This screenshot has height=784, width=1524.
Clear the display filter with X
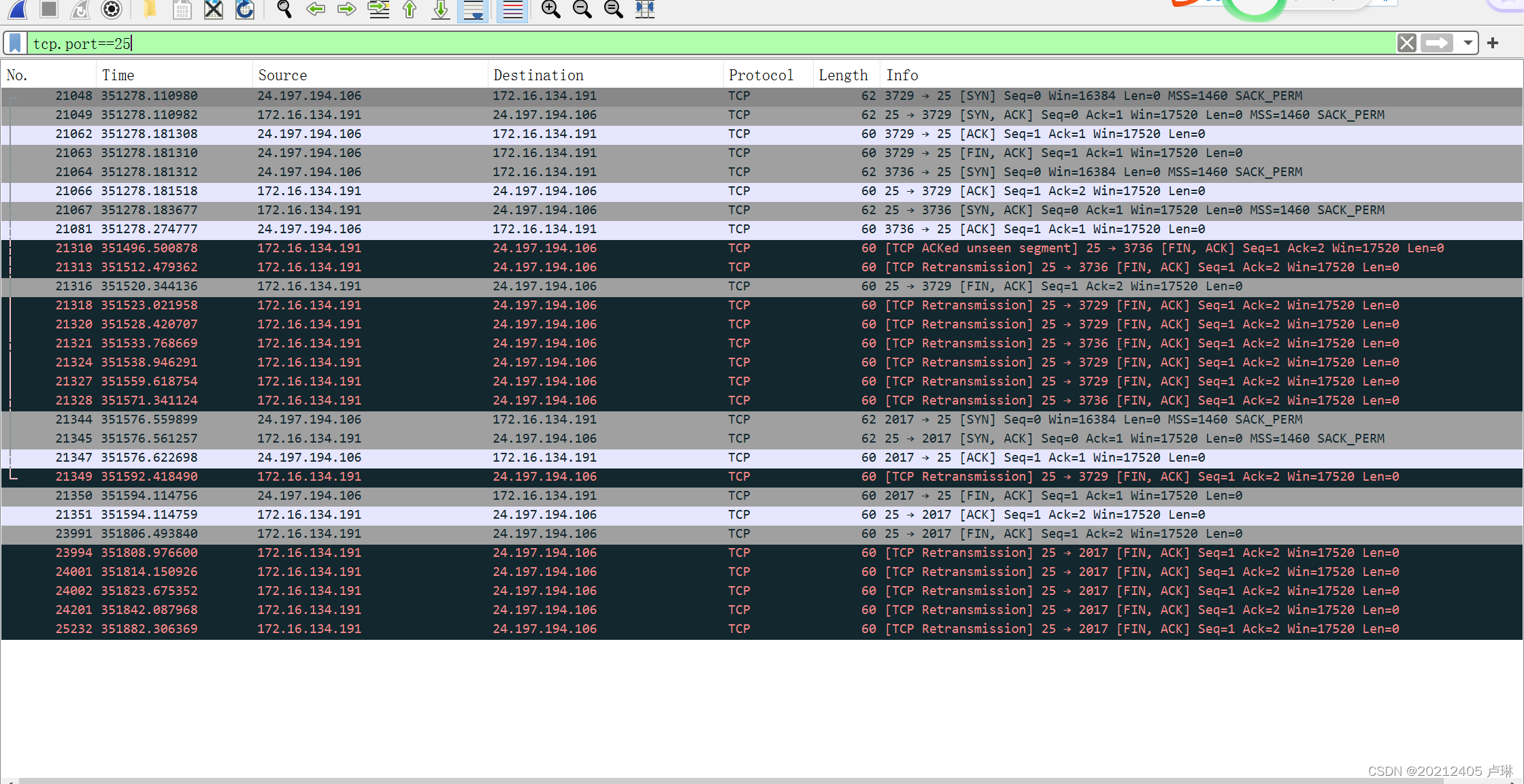tap(1407, 44)
